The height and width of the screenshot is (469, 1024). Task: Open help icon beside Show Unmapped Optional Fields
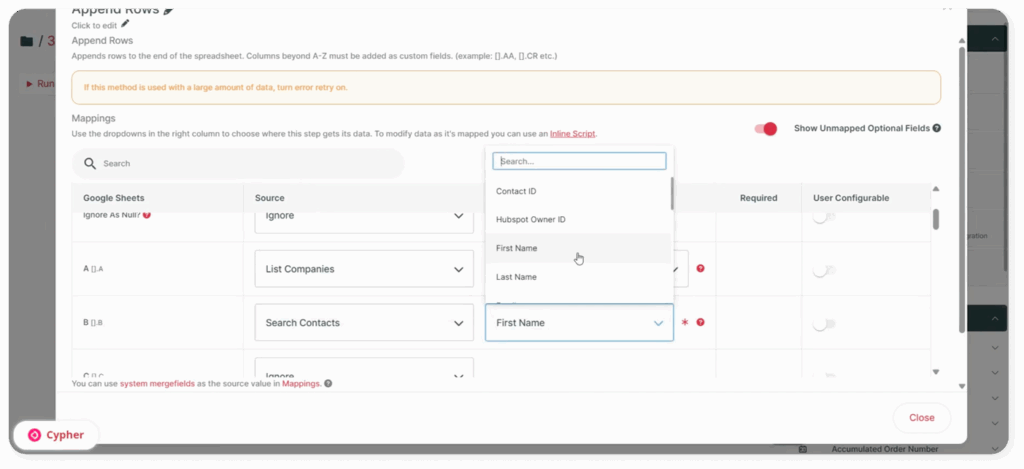click(936, 129)
